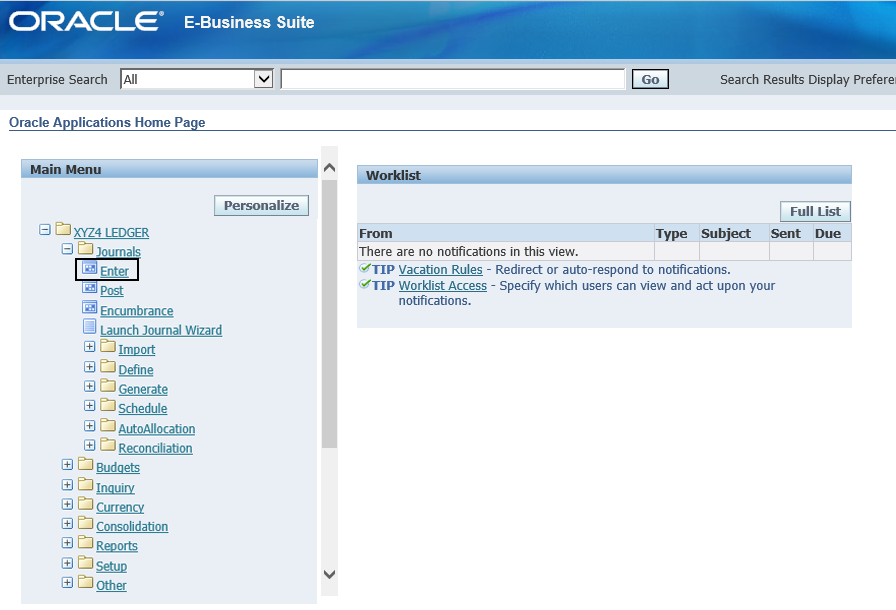This screenshot has width=896, height=610.
Task: Click the Journals folder icon
Action: tap(86, 248)
